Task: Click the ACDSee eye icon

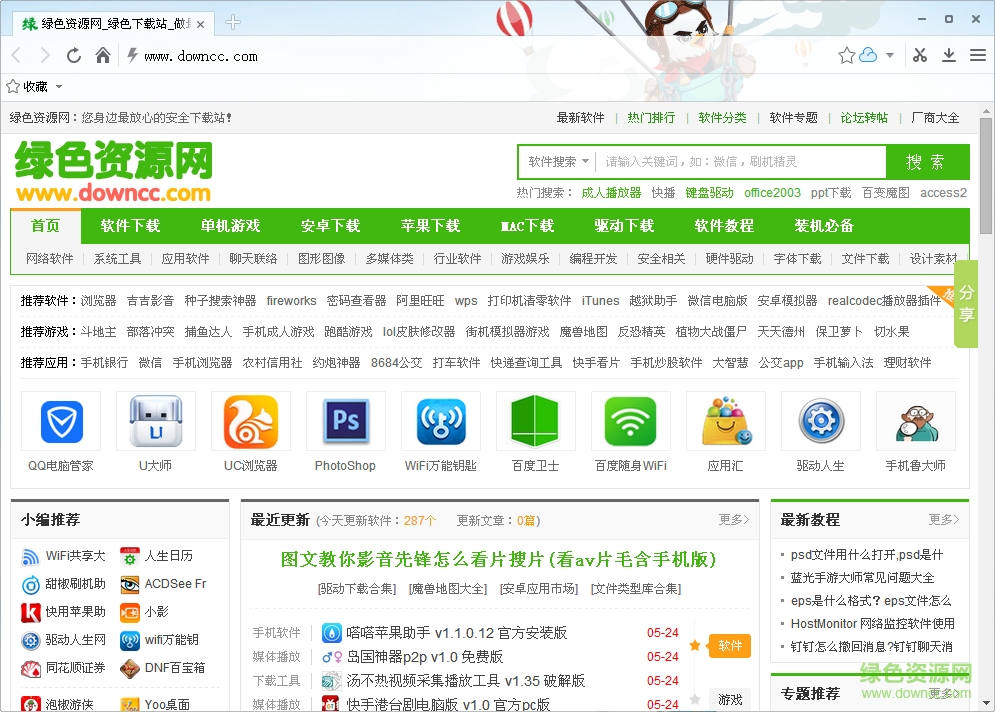Action: [129, 584]
